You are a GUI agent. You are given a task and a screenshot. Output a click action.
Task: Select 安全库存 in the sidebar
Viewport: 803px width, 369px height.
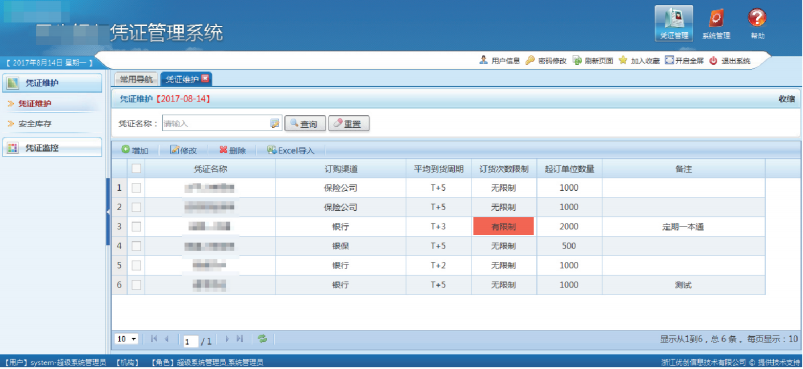(x=35, y=123)
